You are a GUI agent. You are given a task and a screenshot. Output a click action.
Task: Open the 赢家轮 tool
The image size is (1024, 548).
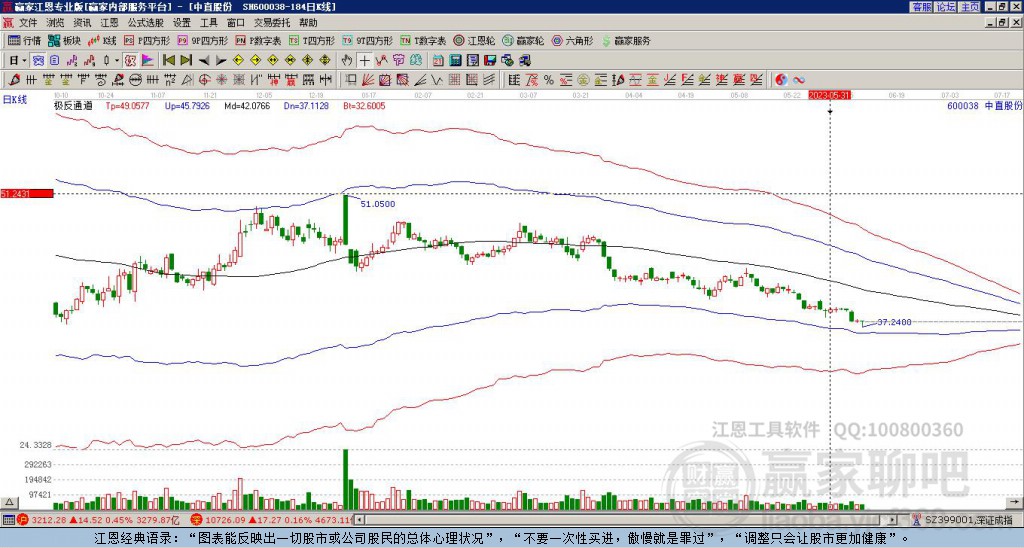point(523,40)
